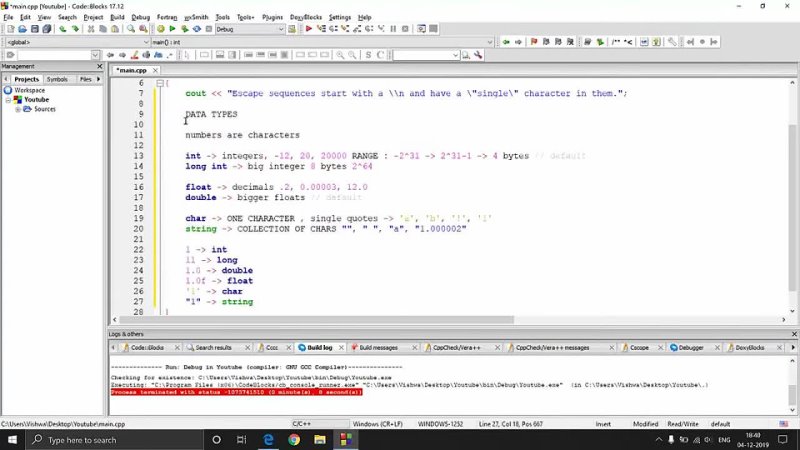
Task: Close the Build log tab
Action: [x=341, y=347]
